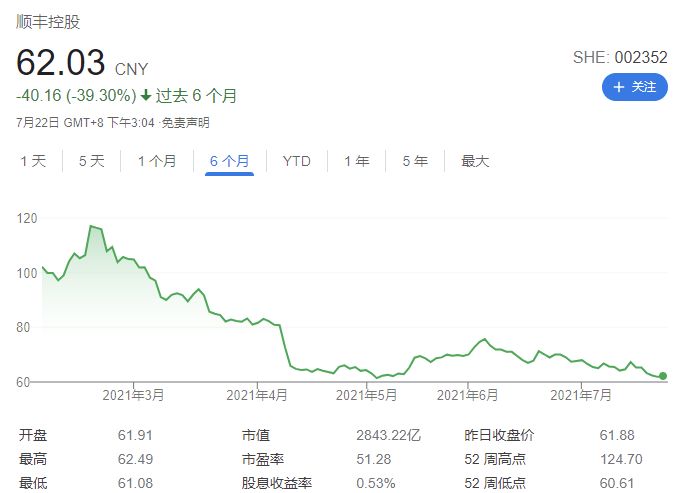697x493 pixels.
Task: Click the 62.03 current price value
Action: tap(60, 62)
